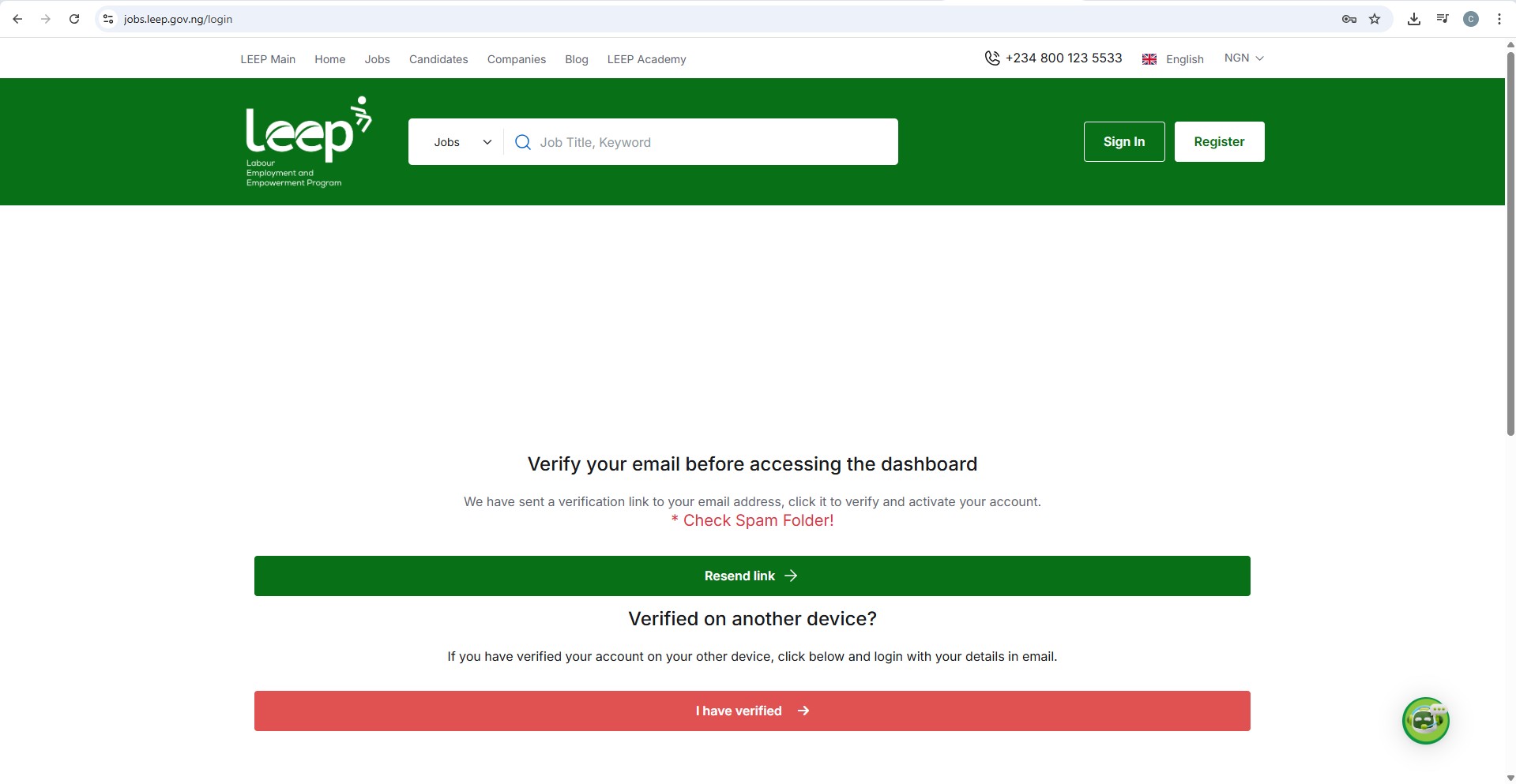Viewport: 1516px width, 784px height.
Task: Reload the page
Action: [74, 19]
